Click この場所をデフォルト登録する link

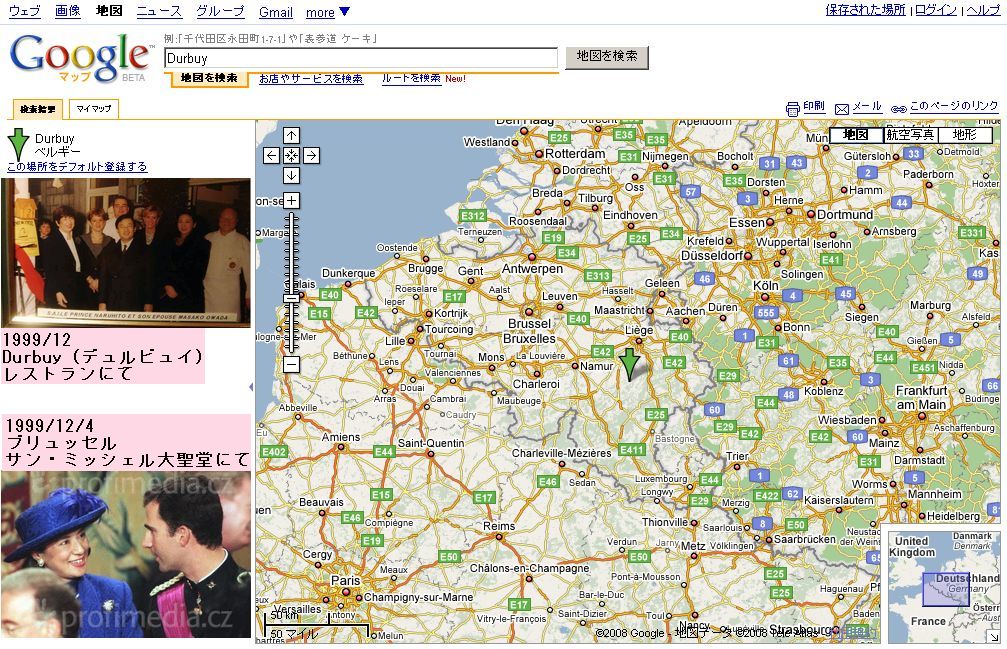click(x=77, y=167)
